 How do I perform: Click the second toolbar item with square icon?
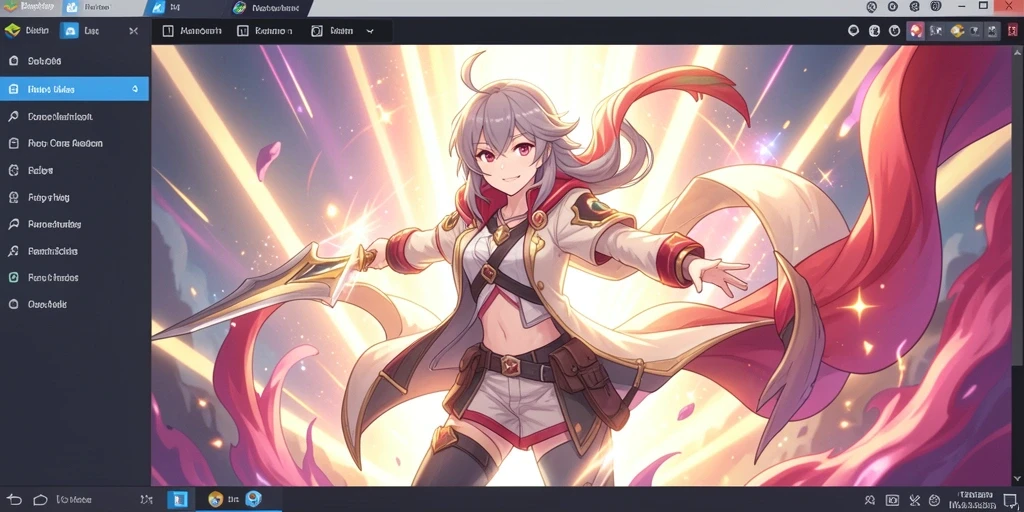tap(264, 31)
